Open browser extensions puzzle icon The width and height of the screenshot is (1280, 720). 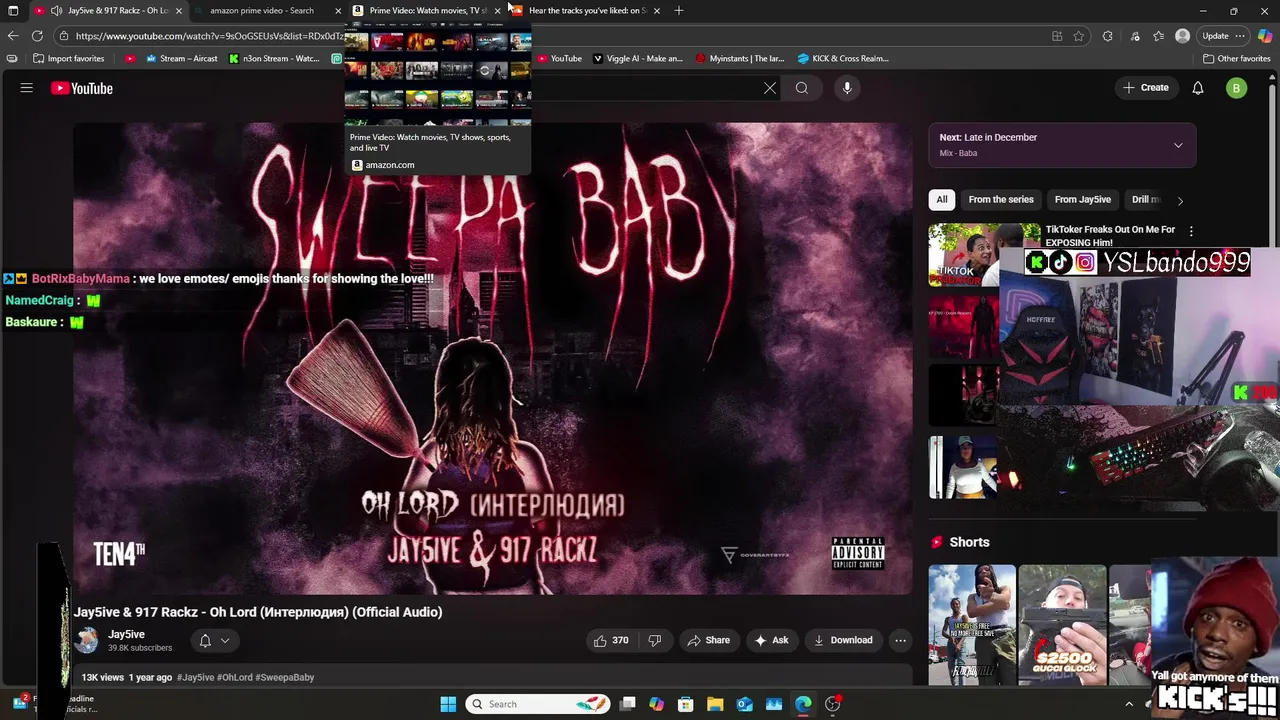point(1107,36)
